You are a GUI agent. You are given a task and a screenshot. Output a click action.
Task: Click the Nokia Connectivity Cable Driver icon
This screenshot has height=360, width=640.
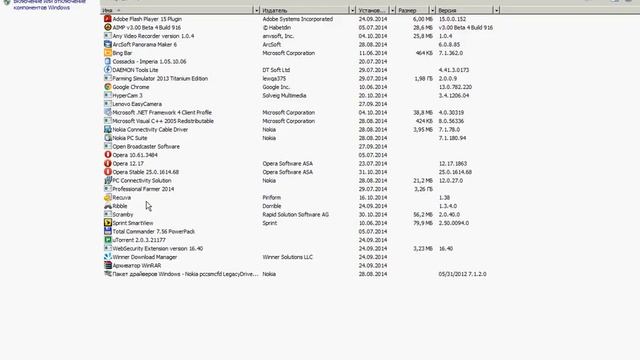click(x=108, y=129)
